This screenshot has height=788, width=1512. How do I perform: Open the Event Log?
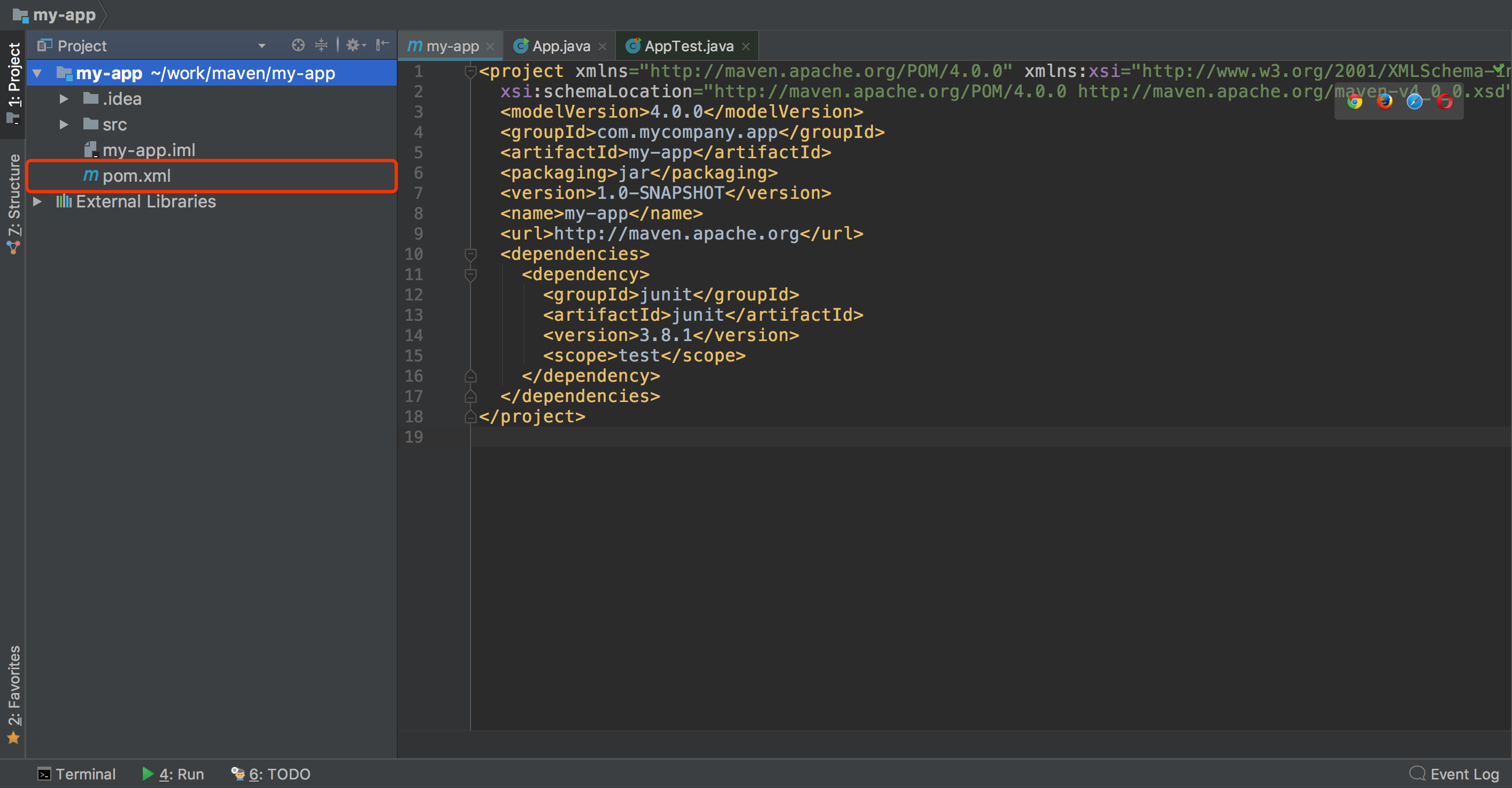(1454, 774)
